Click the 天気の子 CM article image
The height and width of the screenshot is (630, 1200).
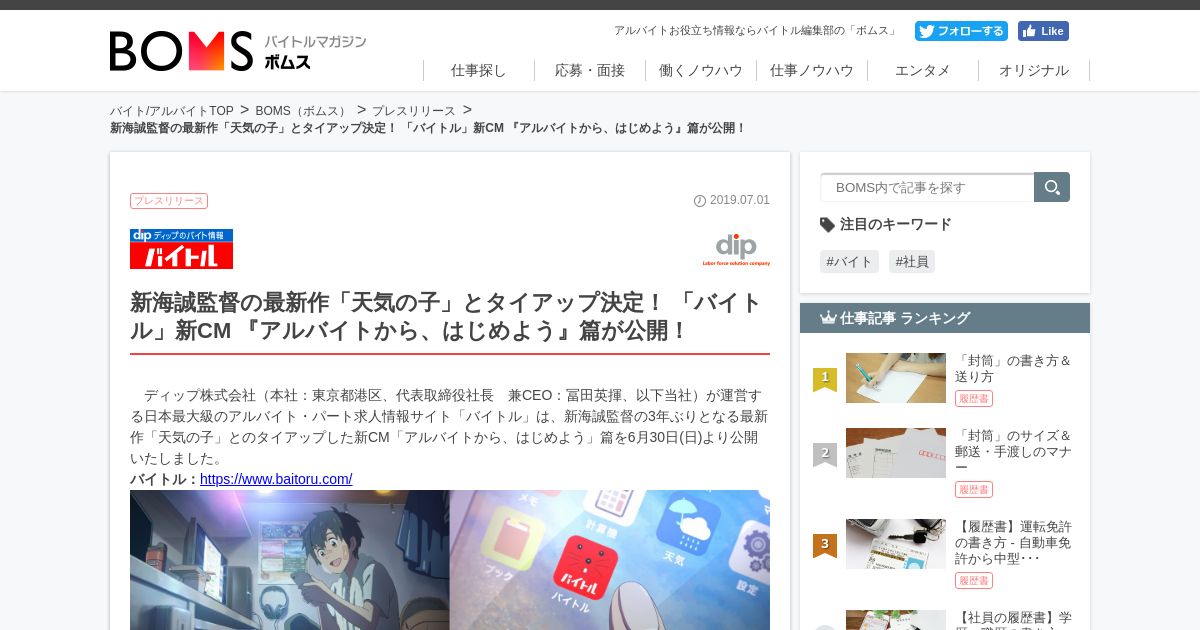tap(450, 560)
